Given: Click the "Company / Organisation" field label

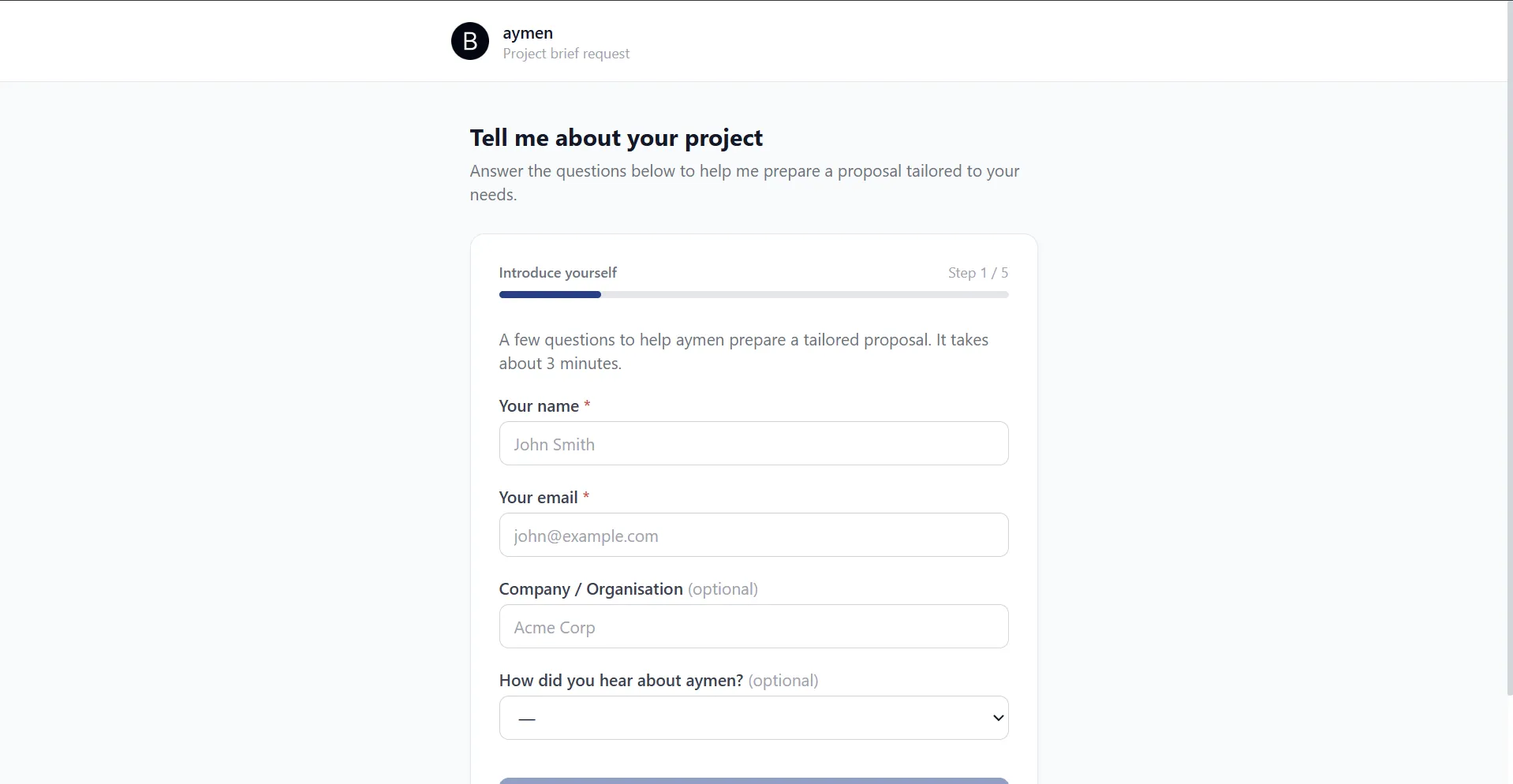Looking at the screenshot, I should [x=591, y=589].
